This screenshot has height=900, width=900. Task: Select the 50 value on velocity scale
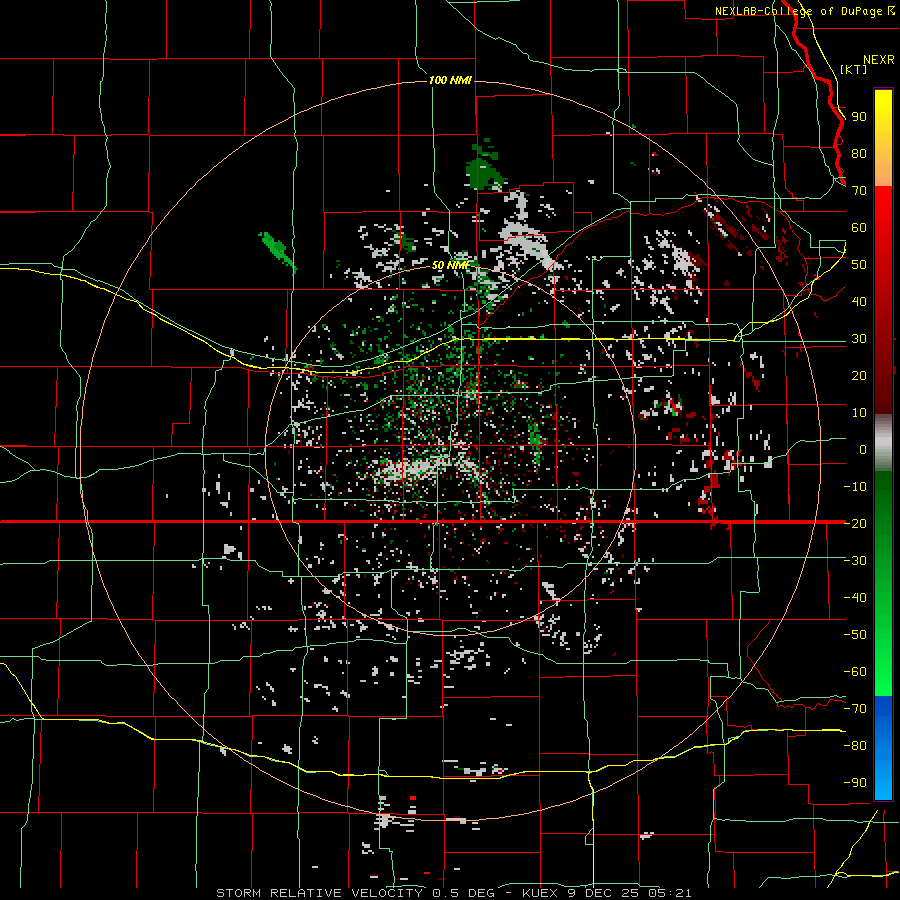[859, 265]
